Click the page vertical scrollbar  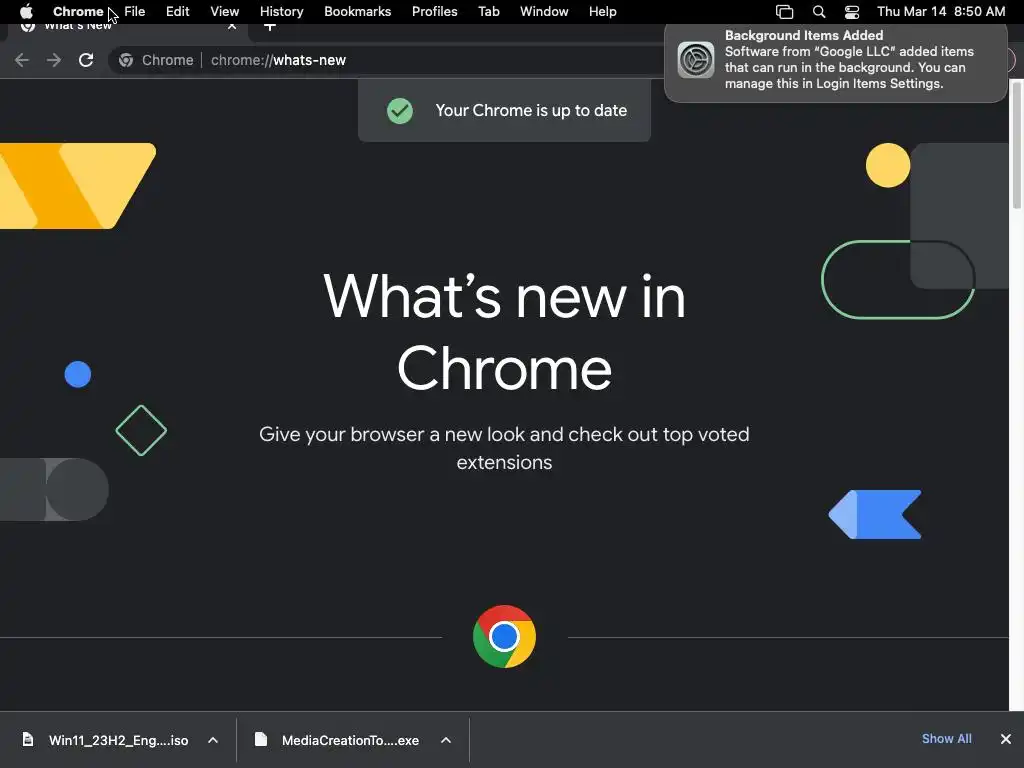(1017, 145)
